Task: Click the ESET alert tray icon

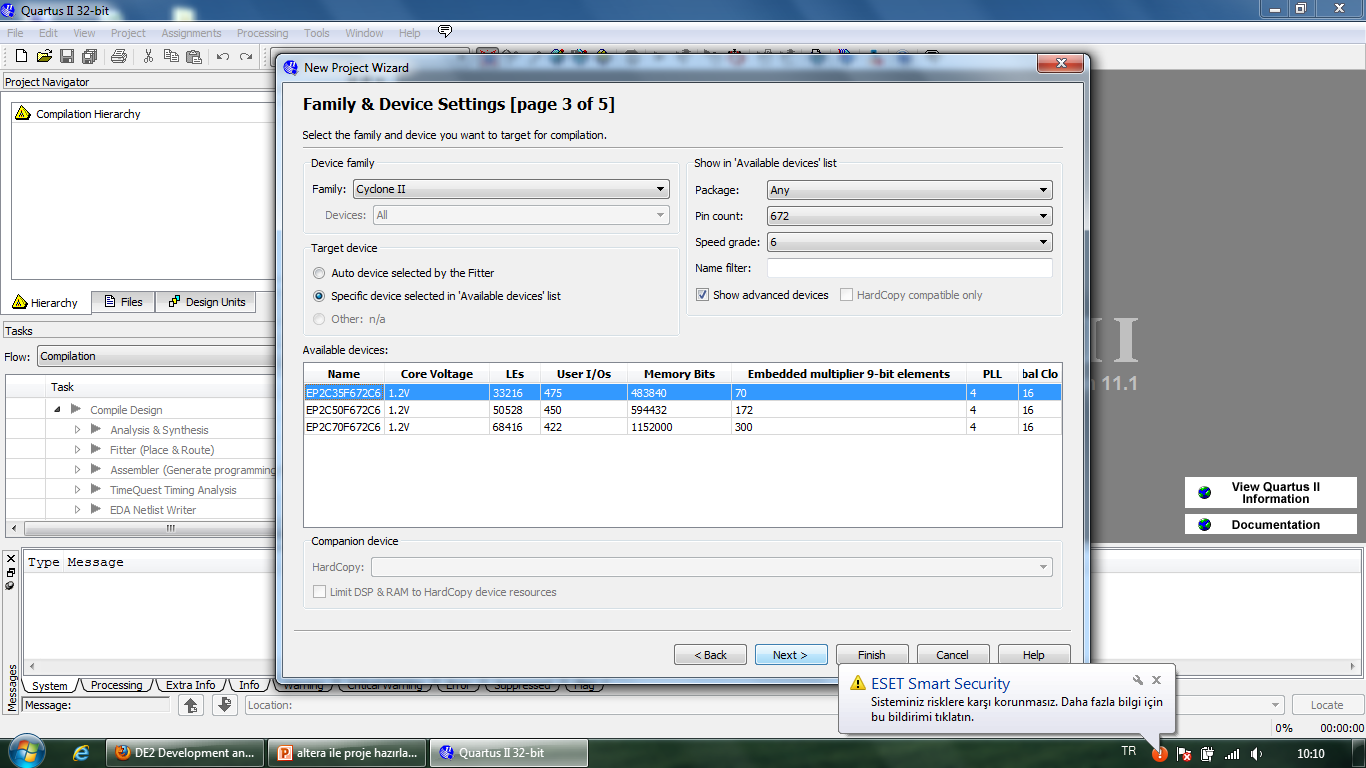Action: pos(1159,753)
